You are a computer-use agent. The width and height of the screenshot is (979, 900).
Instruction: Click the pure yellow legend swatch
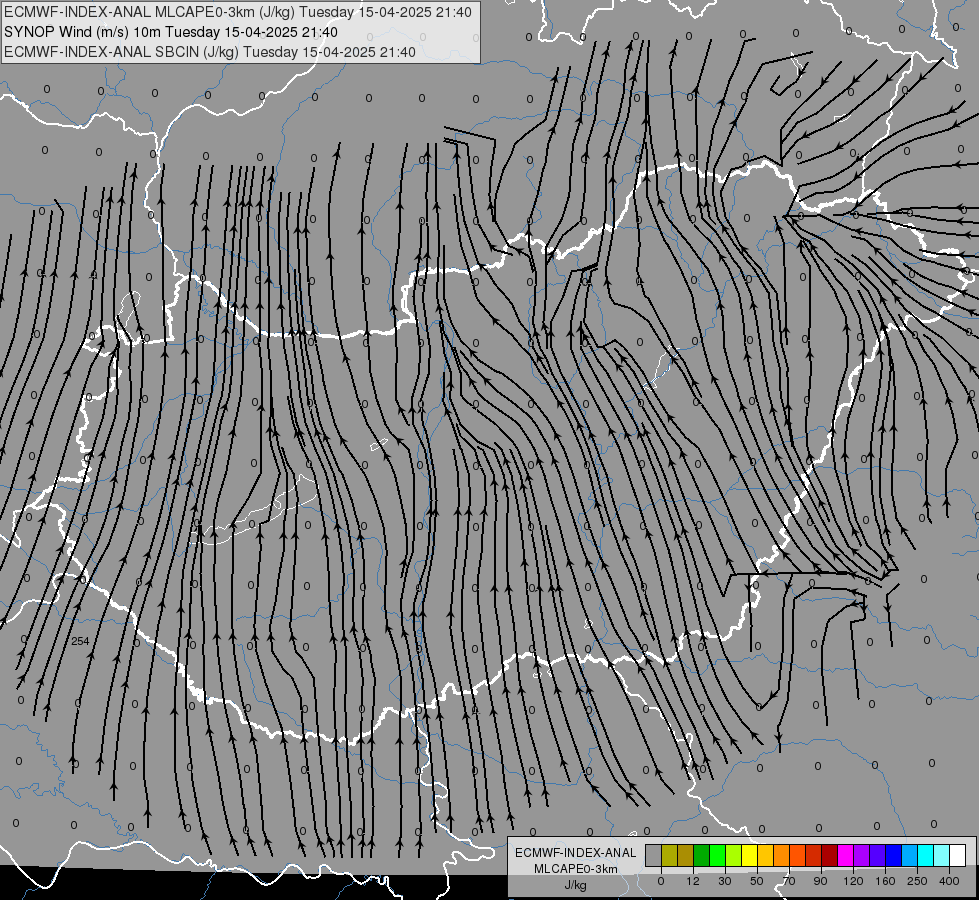tap(750, 855)
